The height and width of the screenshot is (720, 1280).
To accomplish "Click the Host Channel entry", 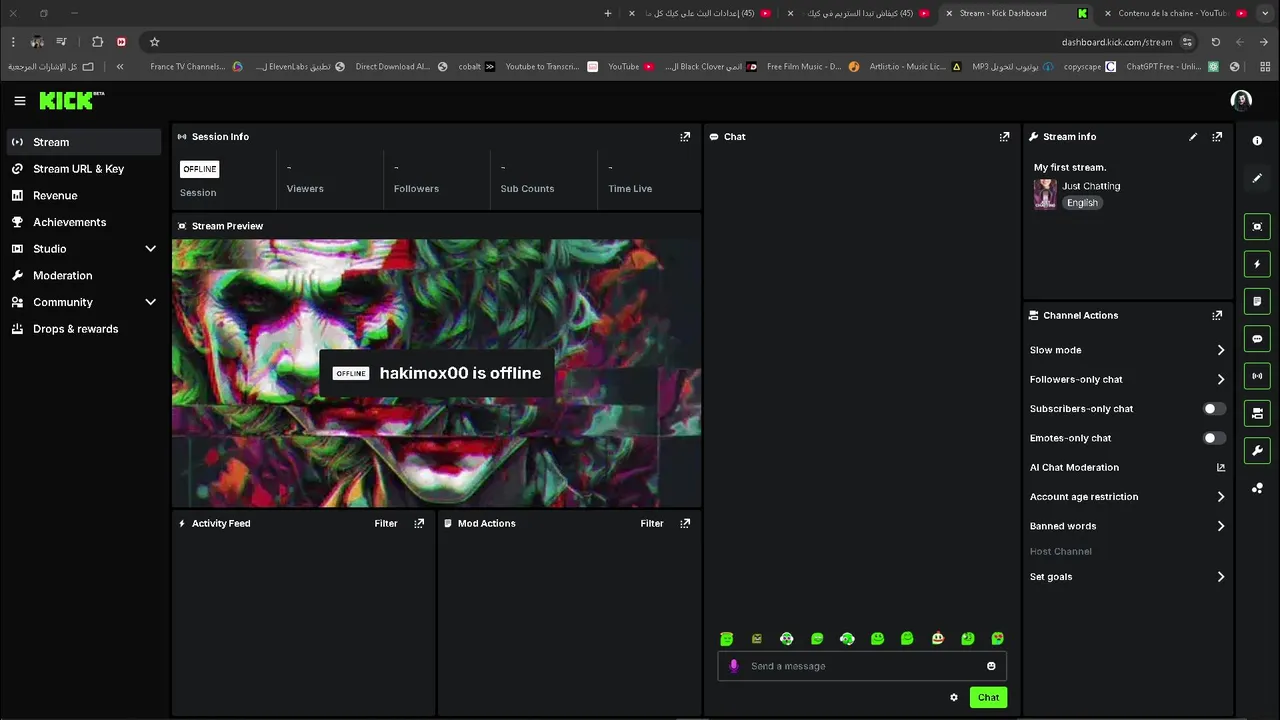I will point(1060,552).
